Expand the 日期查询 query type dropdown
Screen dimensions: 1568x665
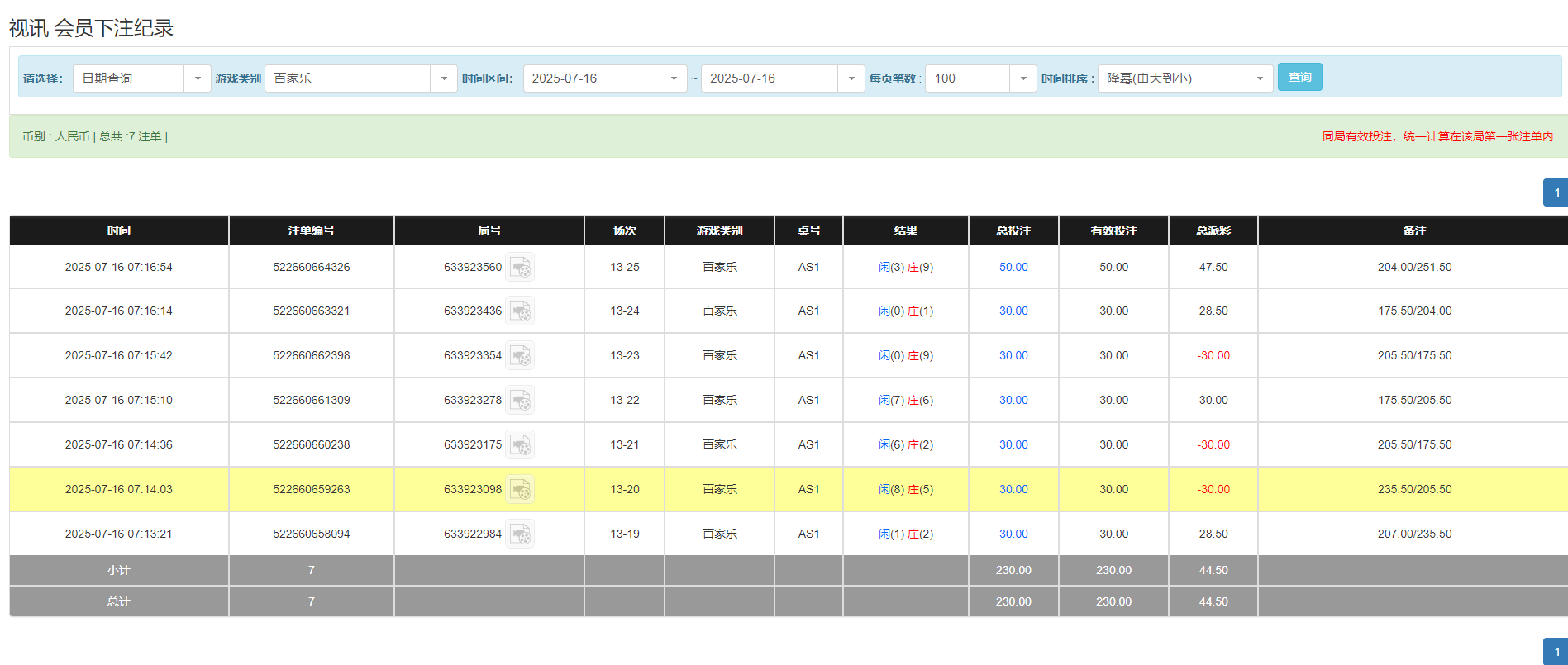[x=197, y=78]
